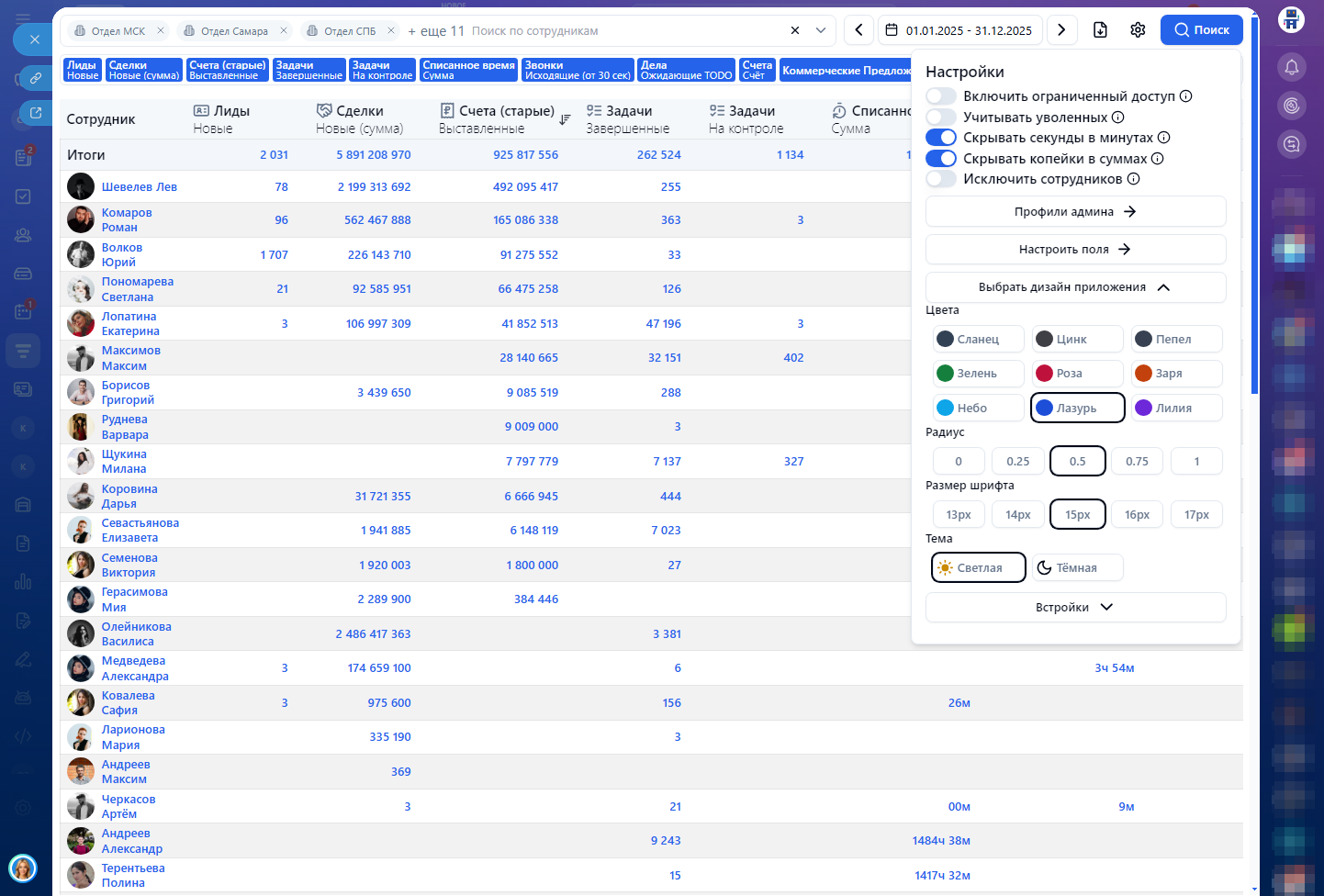Open the employee search dropdown chevron
The image size is (1324, 896).
point(821,30)
